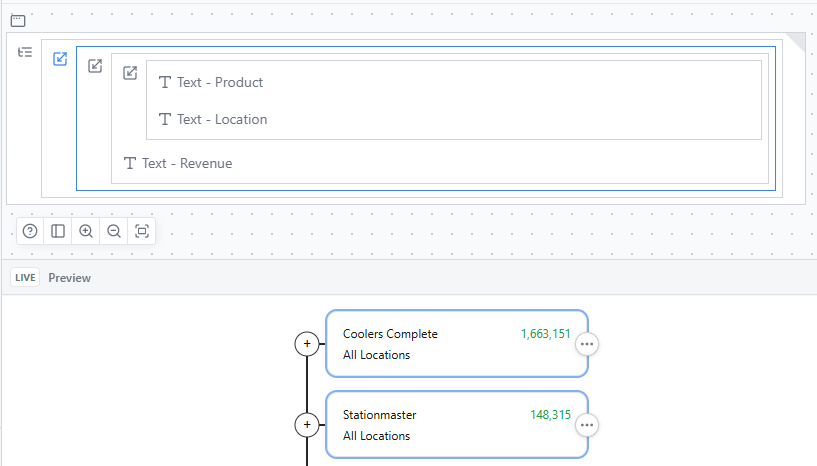Click the fit-to-screen icon
This screenshot has height=466, width=817.
coord(142,231)
